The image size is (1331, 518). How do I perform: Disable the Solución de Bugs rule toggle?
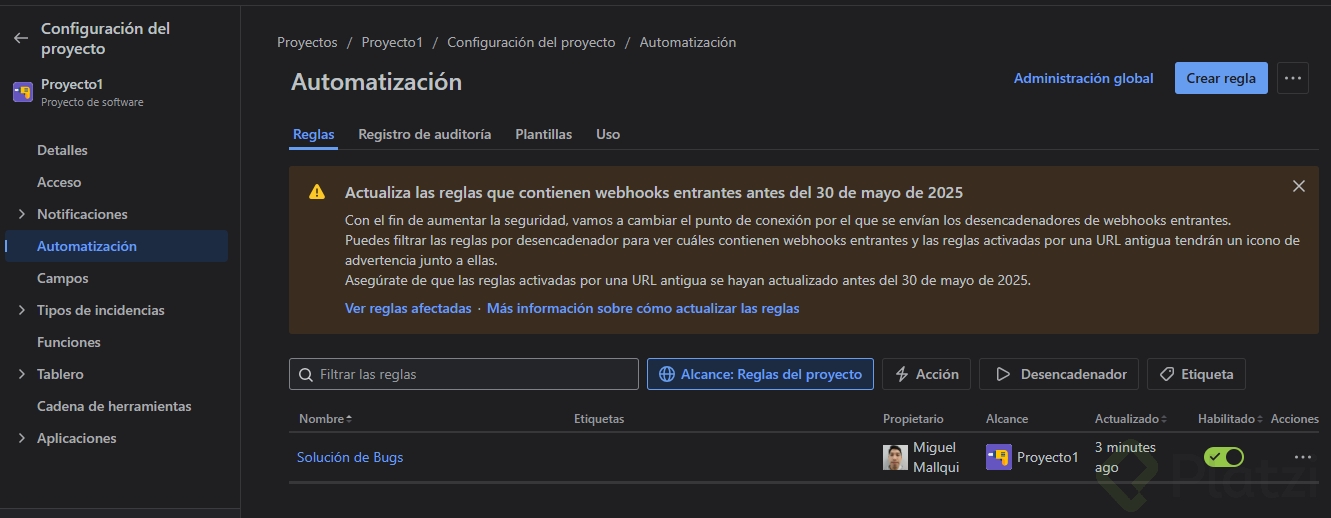(x=1224, y=457)
